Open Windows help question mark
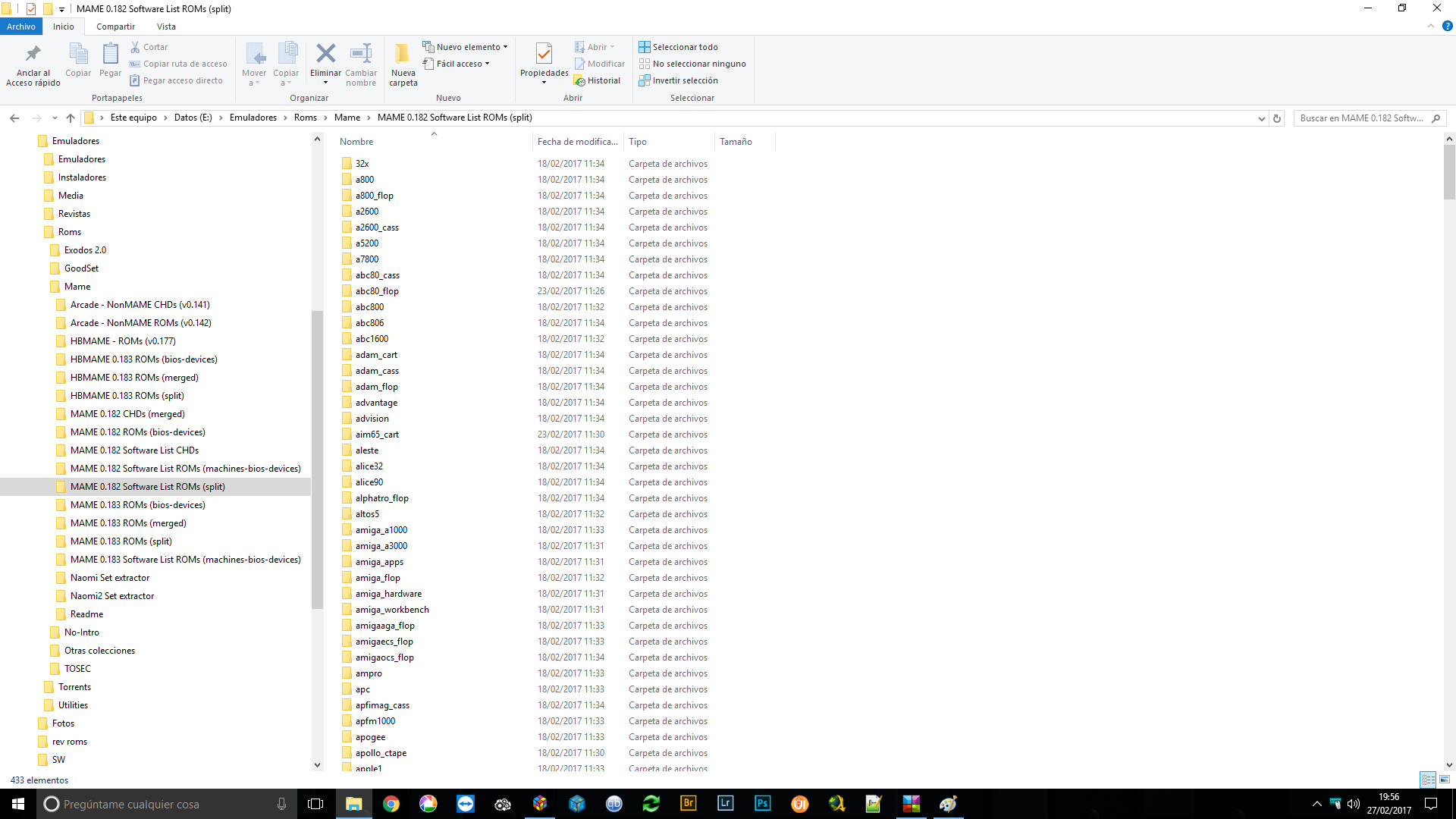The image size is (1456, 819). point(1447,26)
